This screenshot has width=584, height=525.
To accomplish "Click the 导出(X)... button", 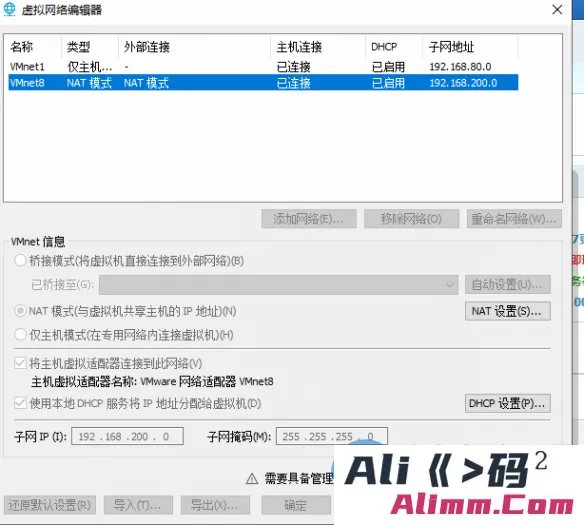I will click(215, 505).
